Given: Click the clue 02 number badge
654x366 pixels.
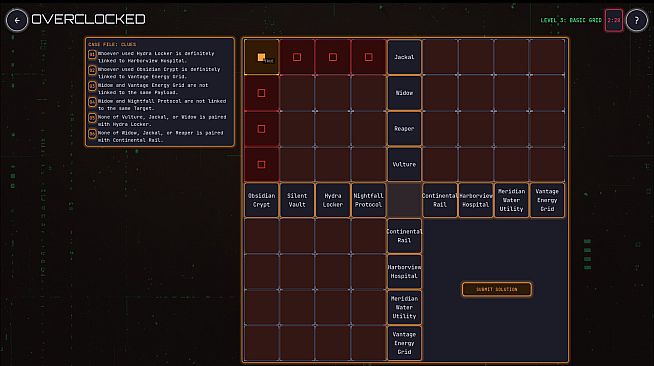Looking at the screenshot, I should pyautogui.click(x=92, y=70).
